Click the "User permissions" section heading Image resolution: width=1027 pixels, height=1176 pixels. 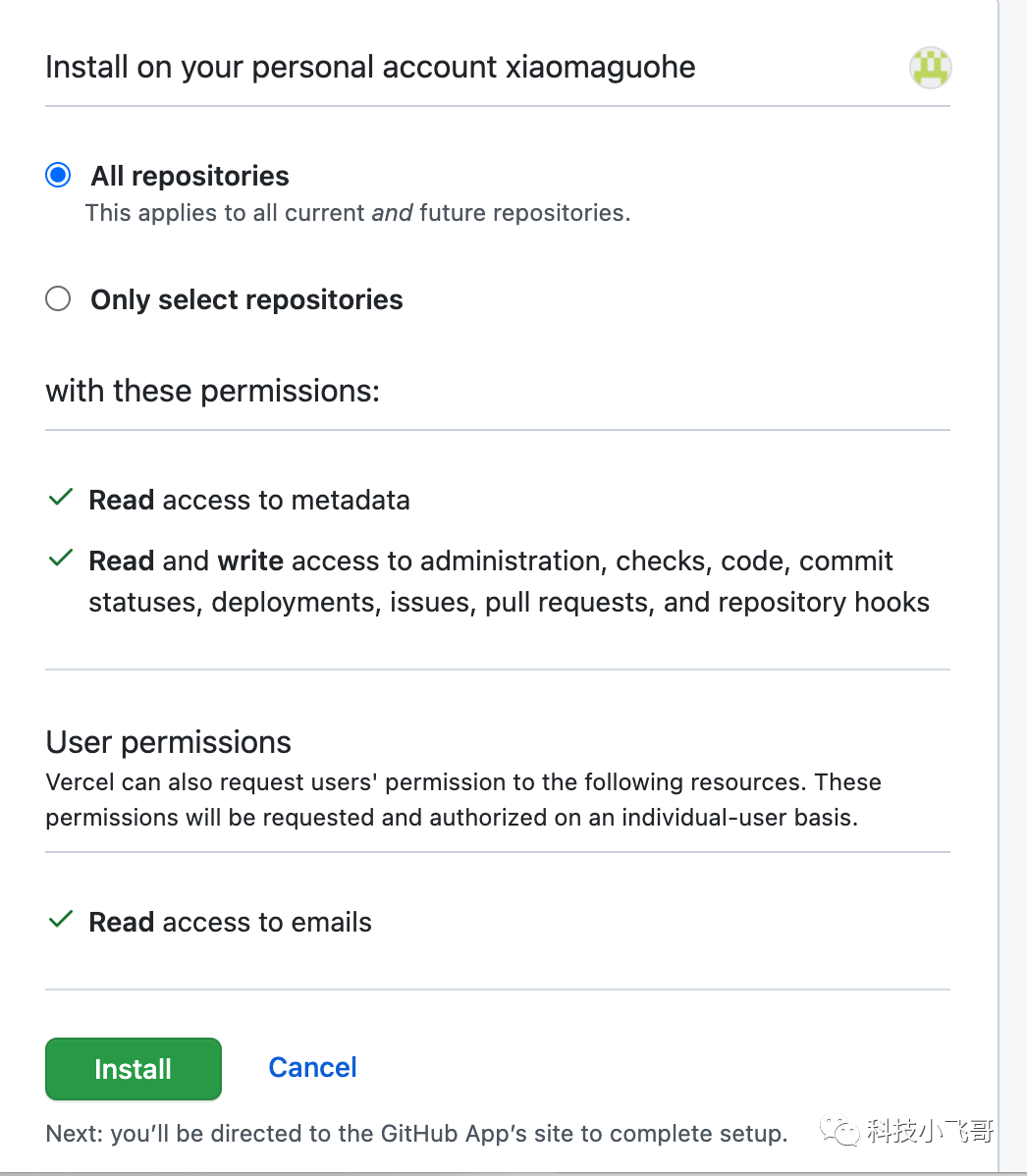click(x=168, y=742)
